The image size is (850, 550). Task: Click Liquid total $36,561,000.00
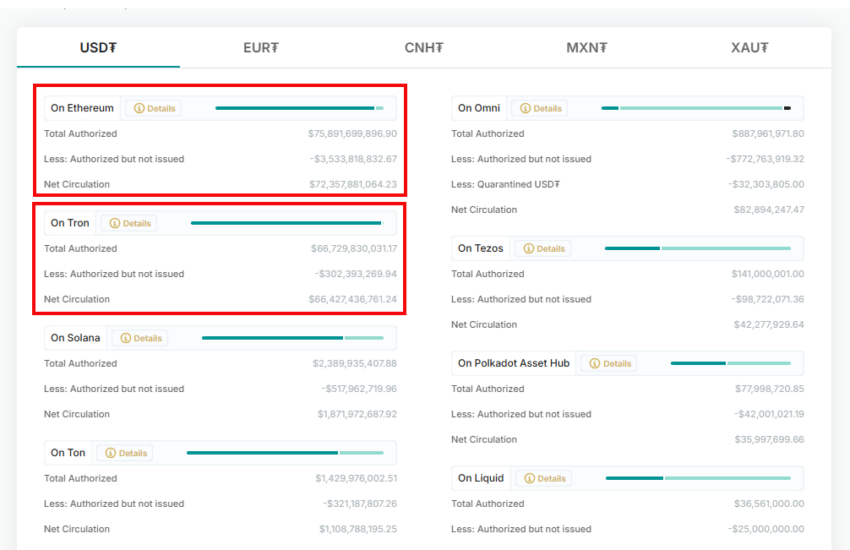pos(769,504)
